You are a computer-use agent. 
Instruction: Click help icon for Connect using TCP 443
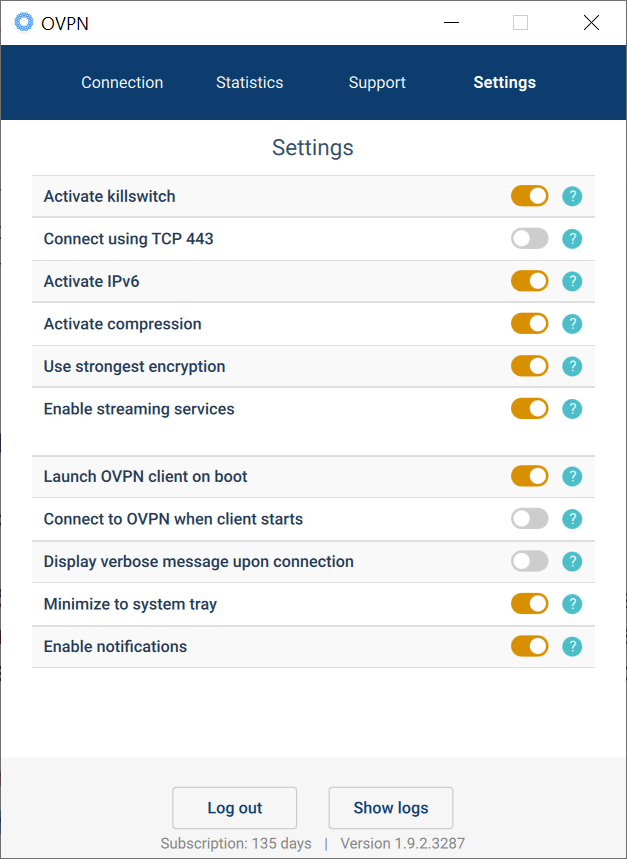click(572, 239)
